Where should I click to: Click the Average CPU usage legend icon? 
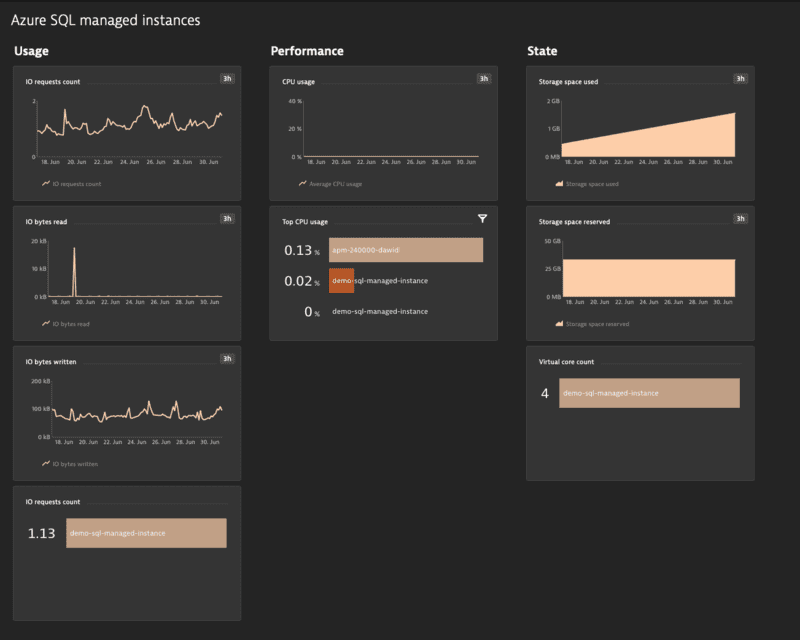[300, 183]
